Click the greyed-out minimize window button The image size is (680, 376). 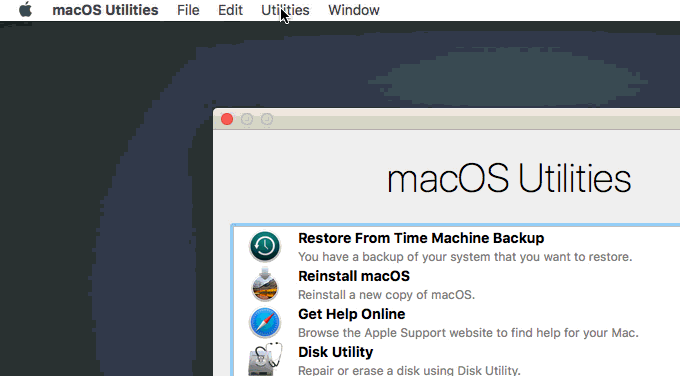click(247, 119)
